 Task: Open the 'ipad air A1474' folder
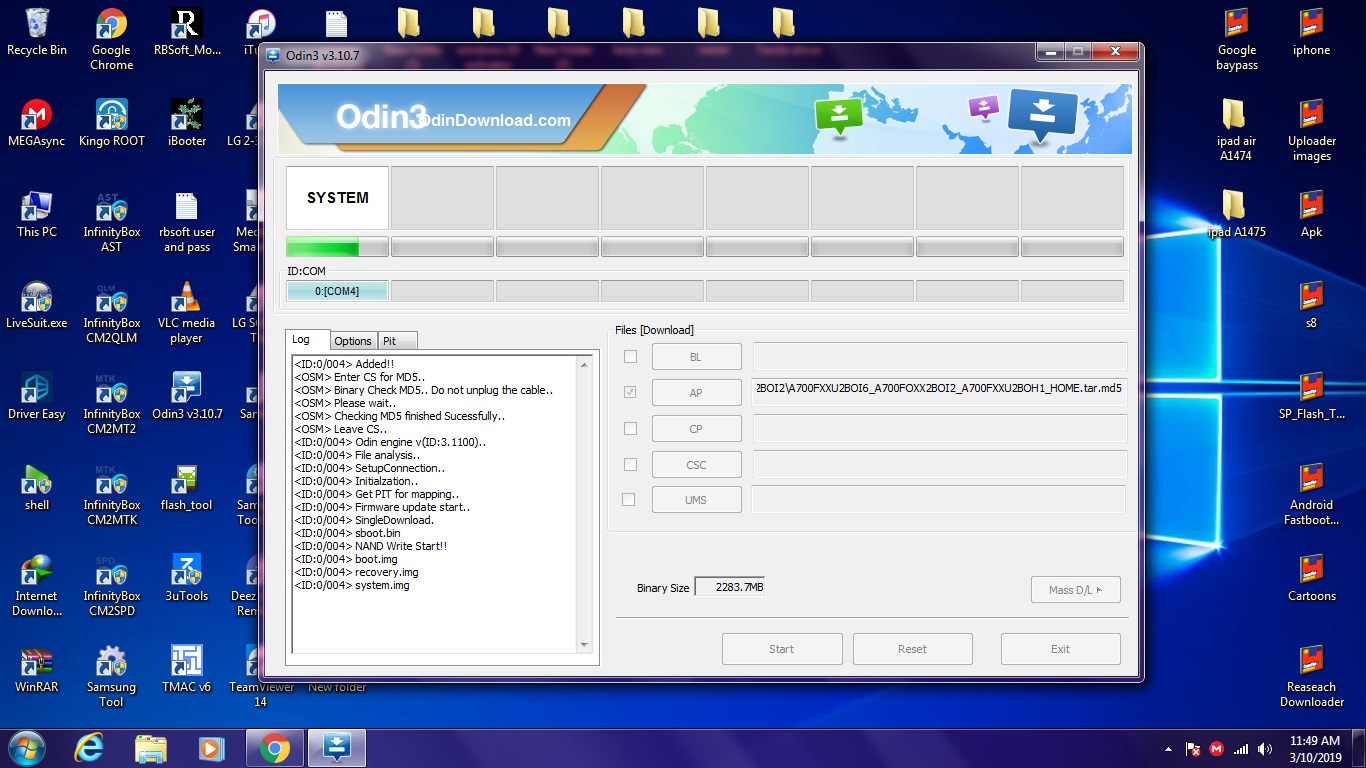[1237, 131]
